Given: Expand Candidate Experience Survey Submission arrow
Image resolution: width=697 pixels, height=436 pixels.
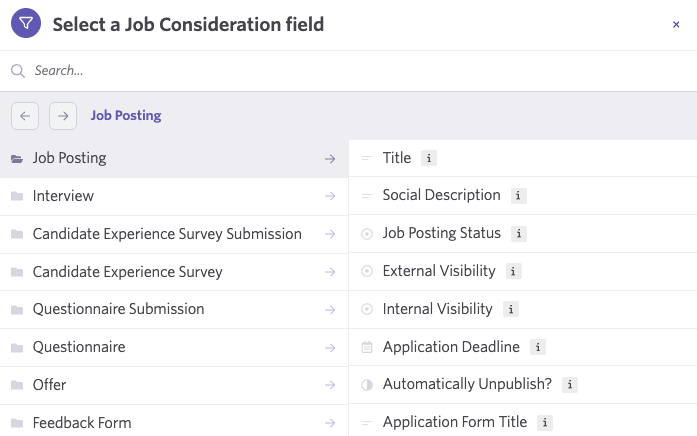Looking at the screenshot, I should (329, 234).
